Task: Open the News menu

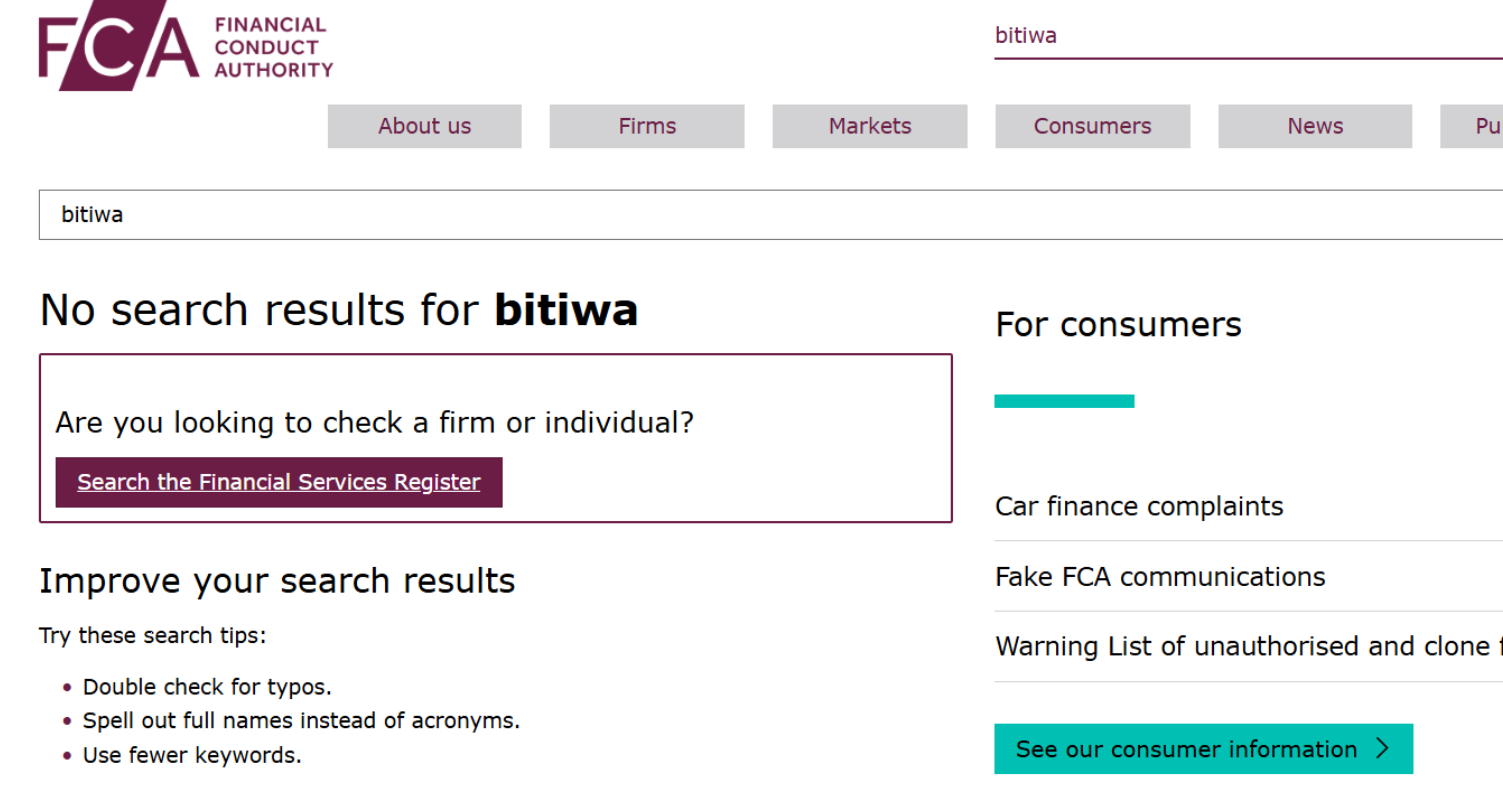Action: [x=1315, y=126]
